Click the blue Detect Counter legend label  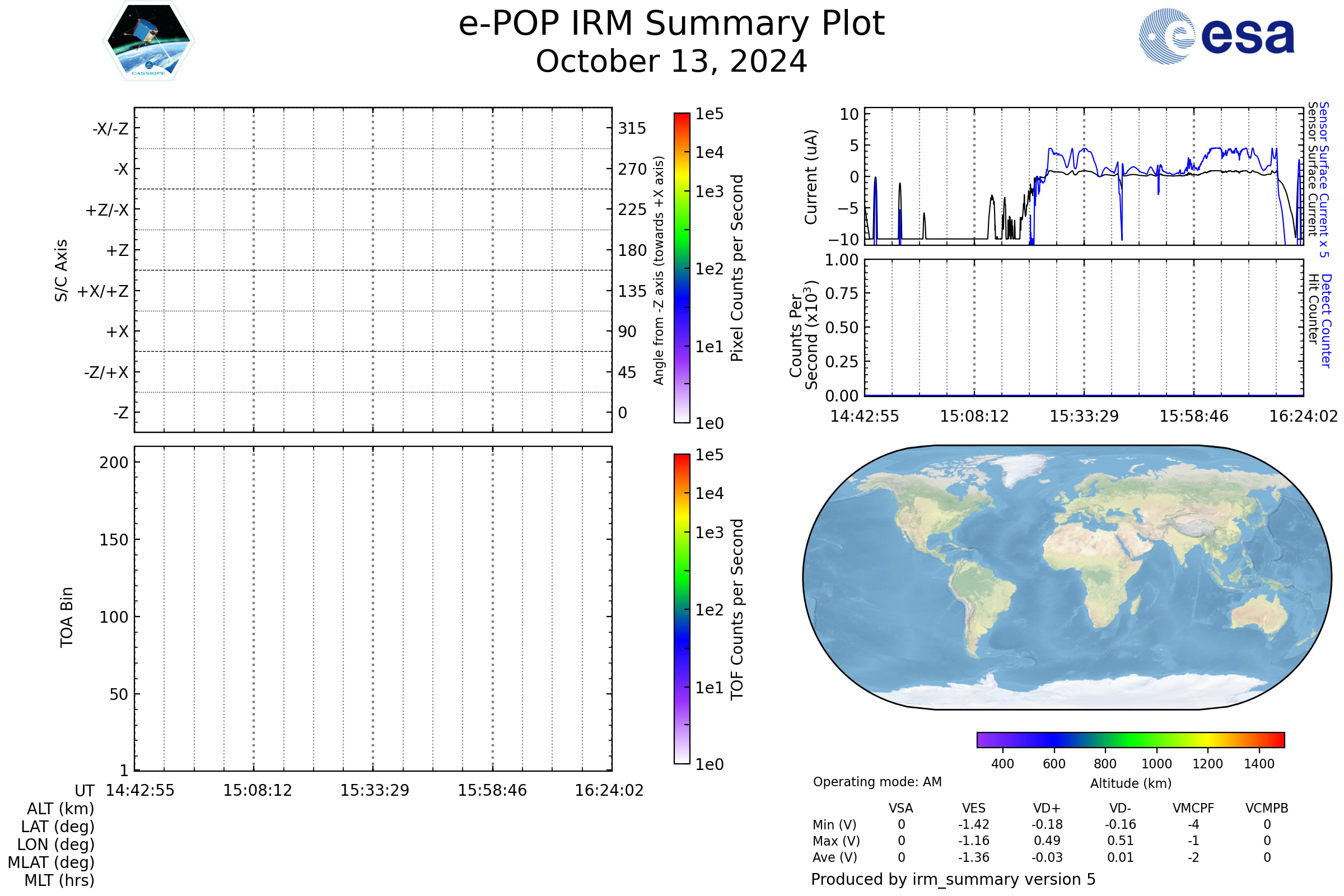pyautogui.click(x=1326, y=320)
